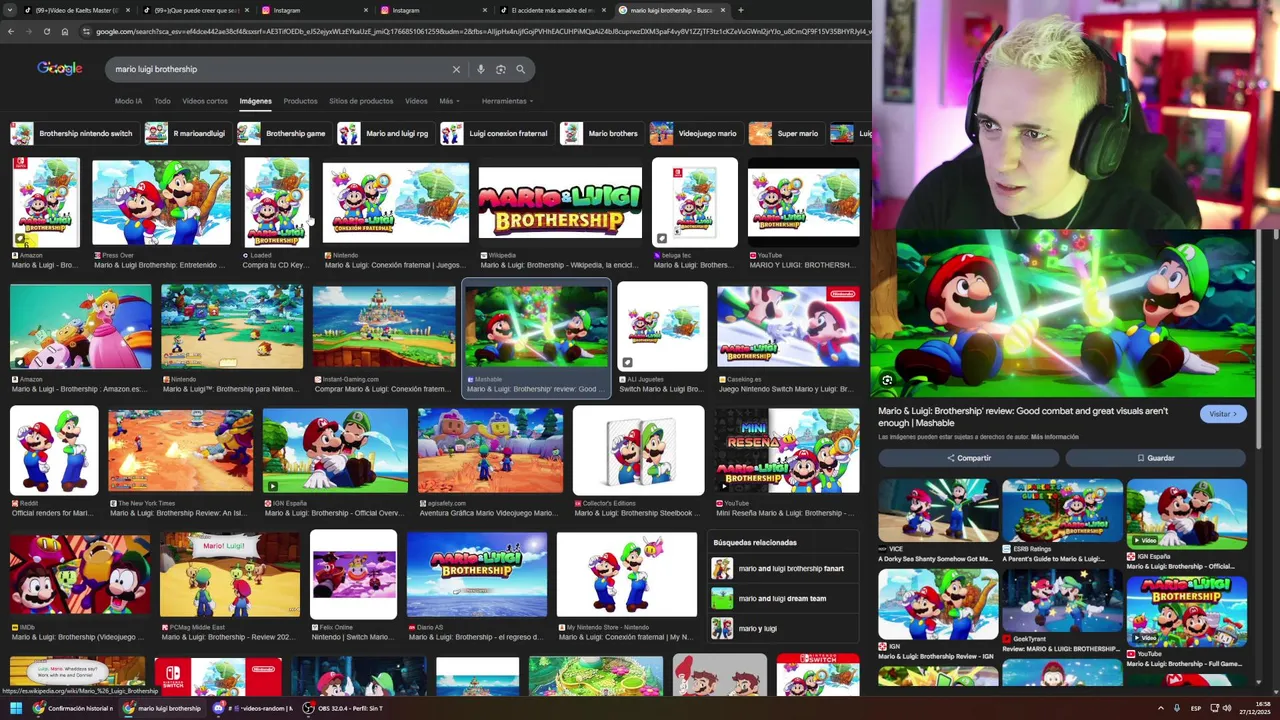
Task: Open OBS 32.0.4 from the taskbar
Action: pyautogui.click(x=343, y=708)
